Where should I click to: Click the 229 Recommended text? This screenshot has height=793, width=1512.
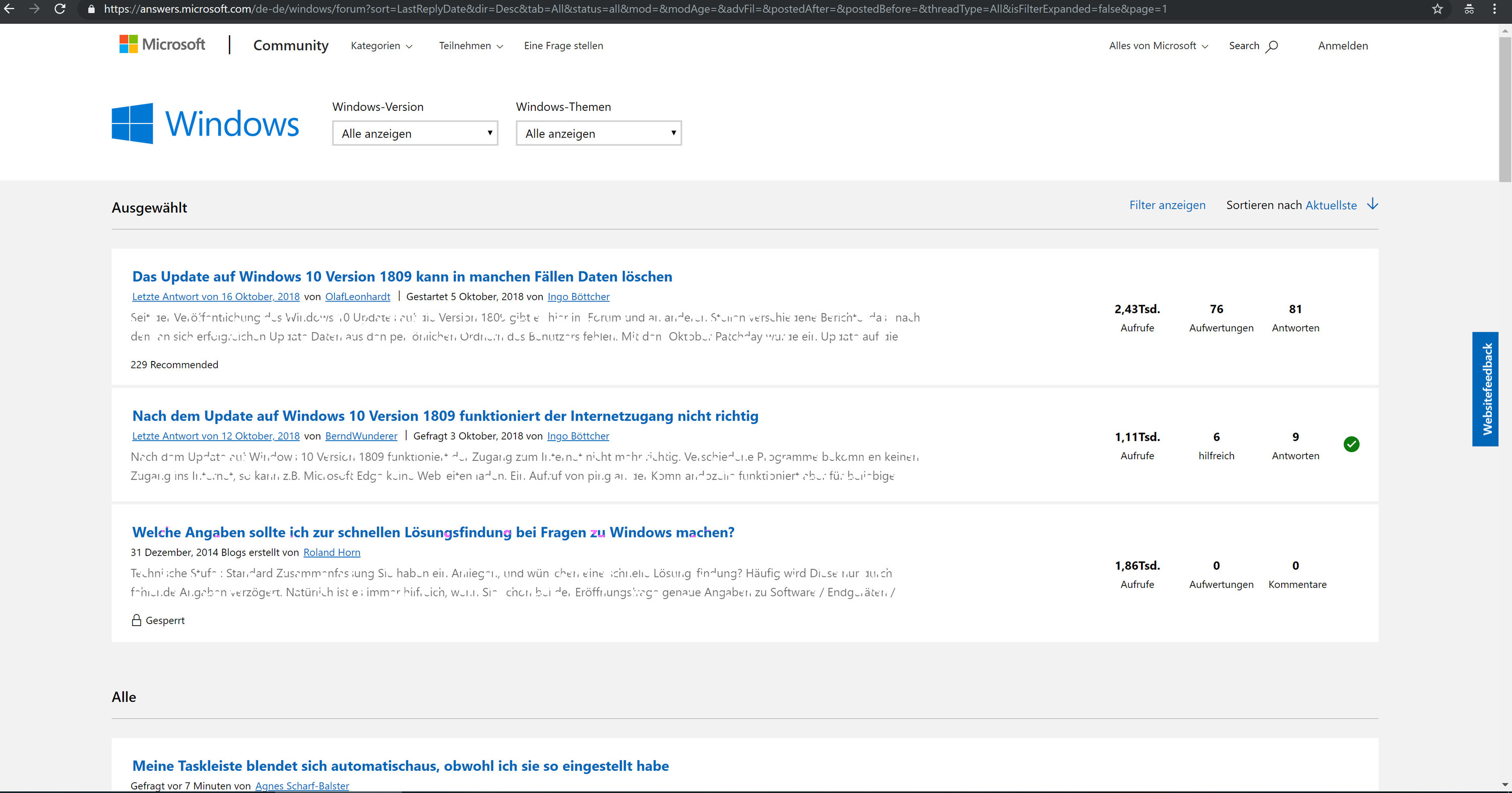click(174, 365)
